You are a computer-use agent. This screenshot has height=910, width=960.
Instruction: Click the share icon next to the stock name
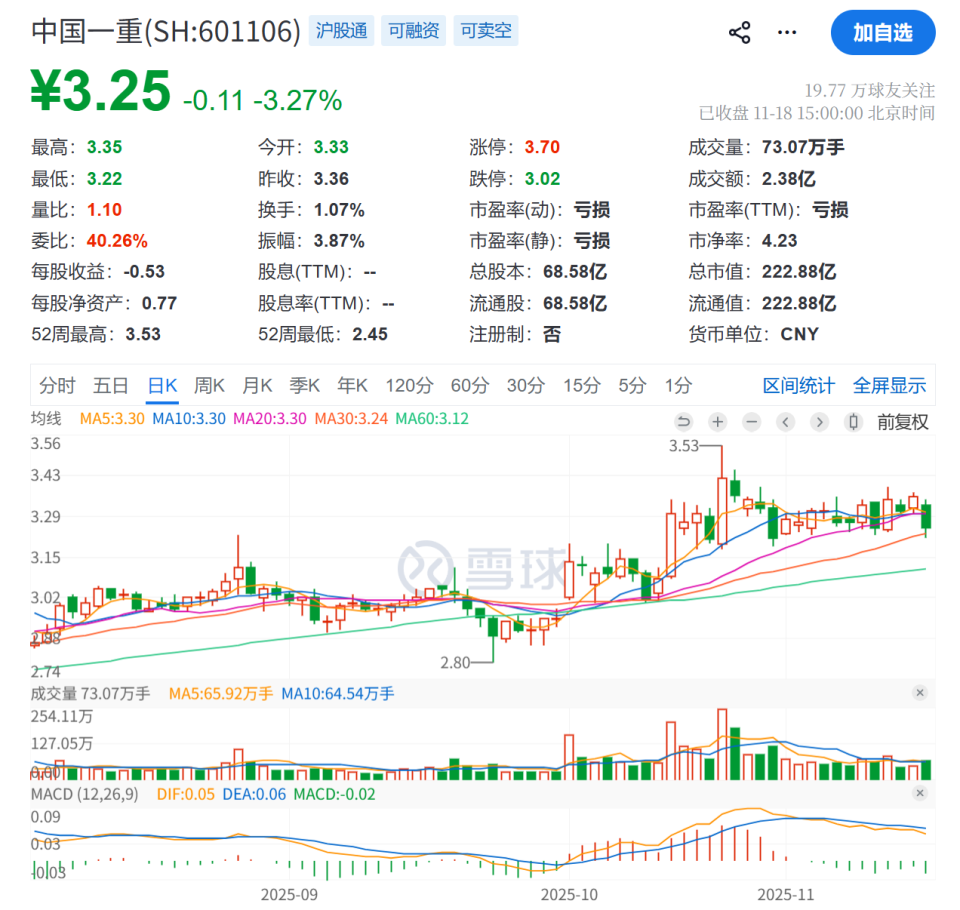click(739, 32)
